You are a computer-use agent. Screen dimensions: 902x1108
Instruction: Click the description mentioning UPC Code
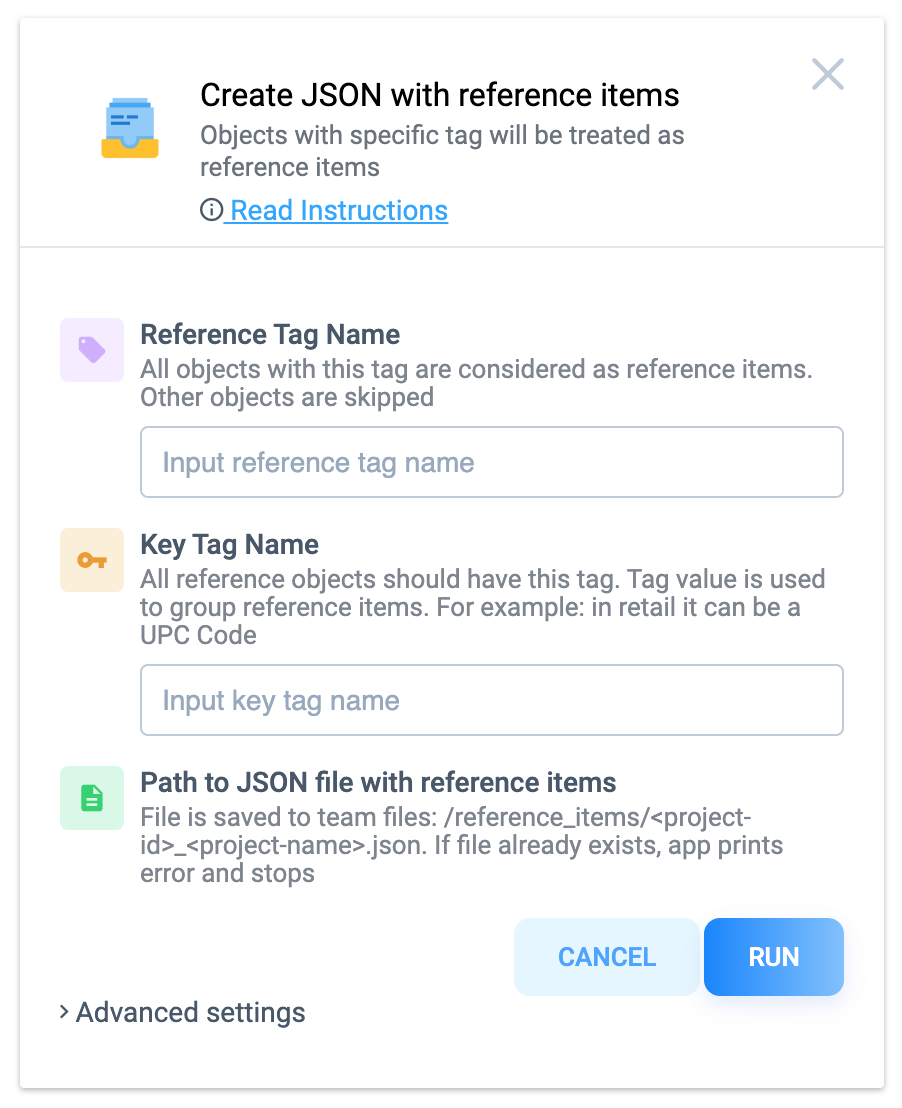483,607
